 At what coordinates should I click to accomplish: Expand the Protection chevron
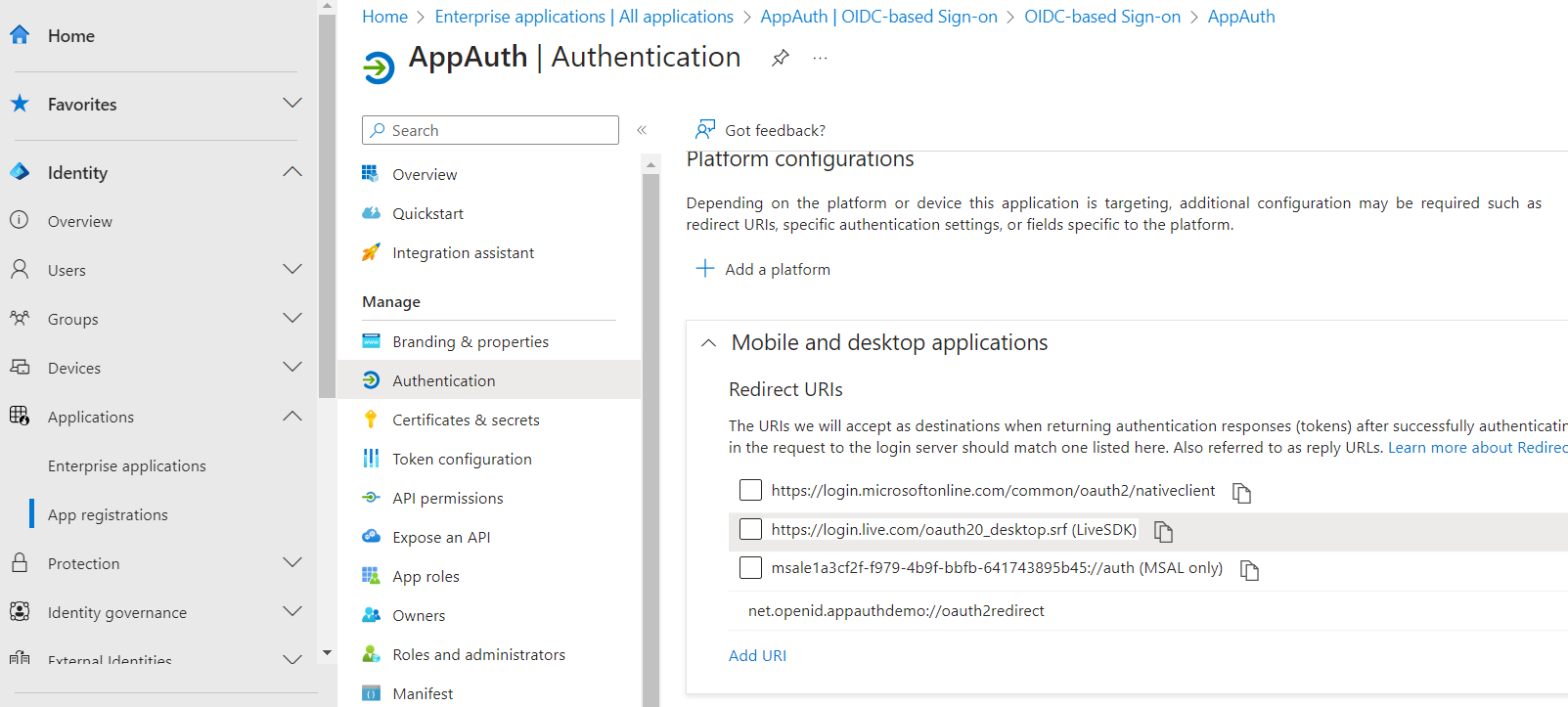click(291, 562)
